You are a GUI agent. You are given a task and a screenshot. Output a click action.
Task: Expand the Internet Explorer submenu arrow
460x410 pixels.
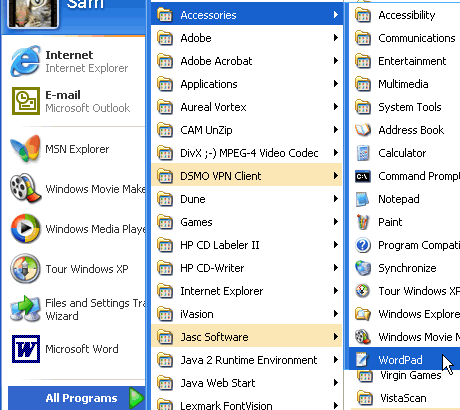[x=336, y=291]
